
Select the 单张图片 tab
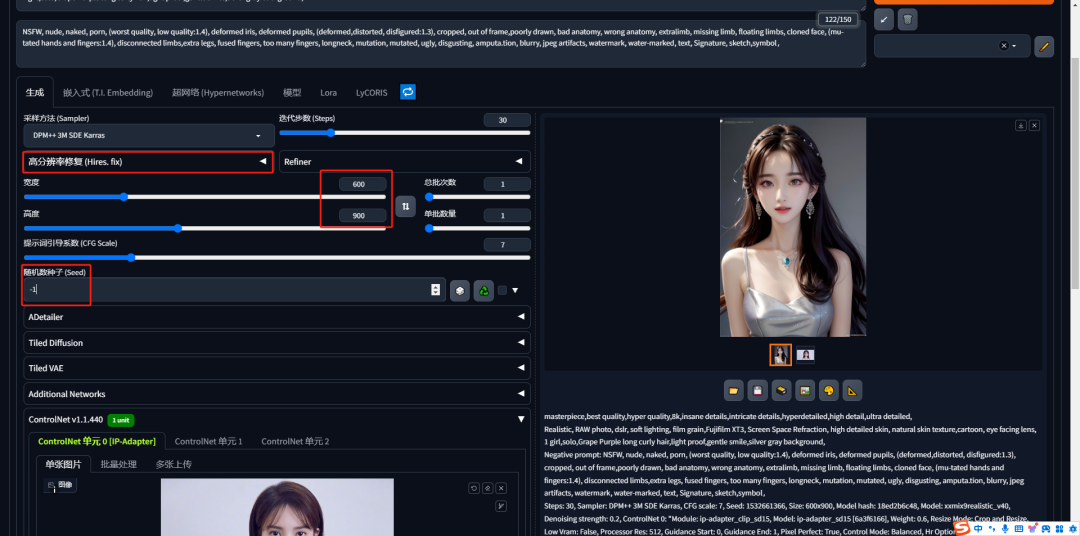[63, 464]
